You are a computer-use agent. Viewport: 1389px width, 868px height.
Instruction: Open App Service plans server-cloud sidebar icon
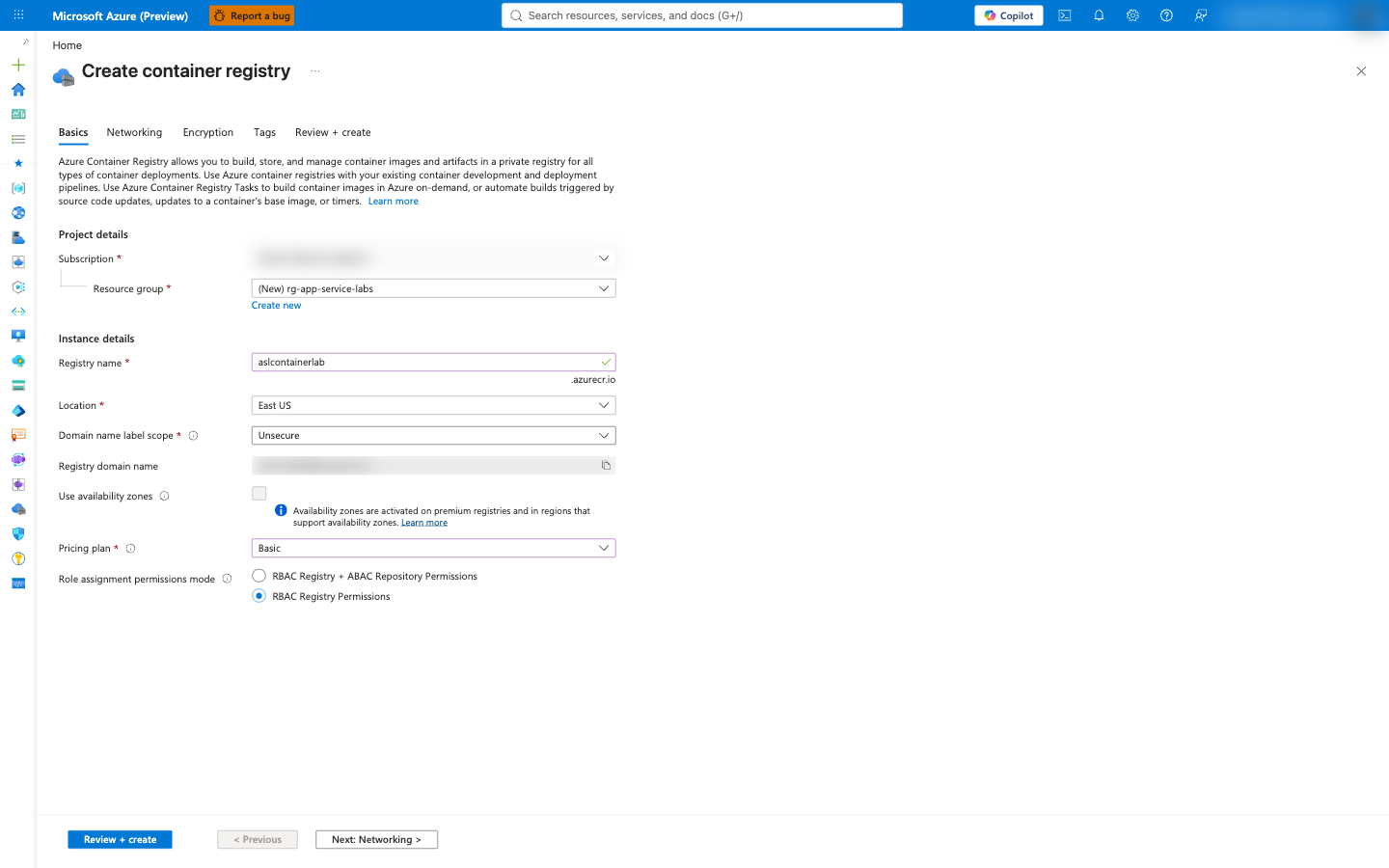point(18,237)
